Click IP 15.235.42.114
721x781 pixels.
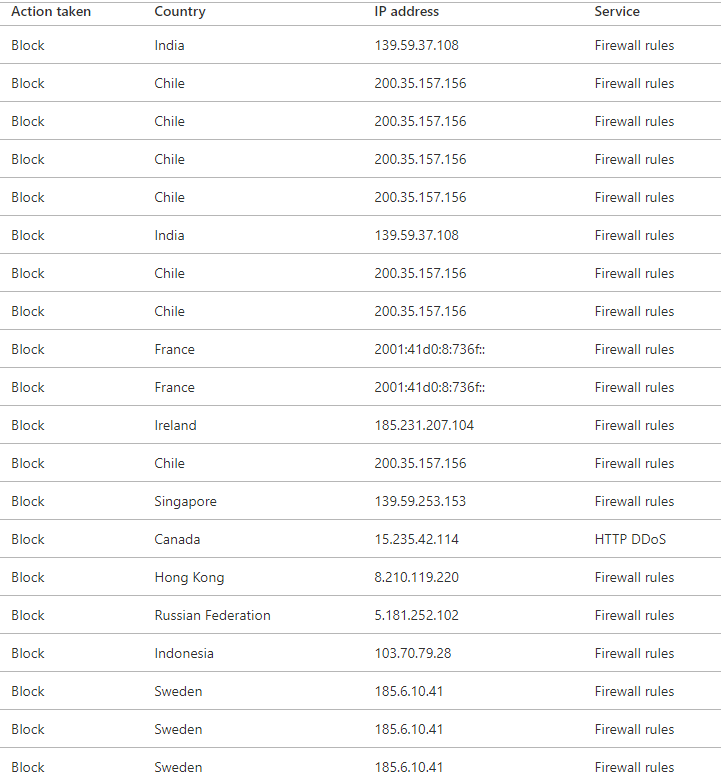click(416, 539)
